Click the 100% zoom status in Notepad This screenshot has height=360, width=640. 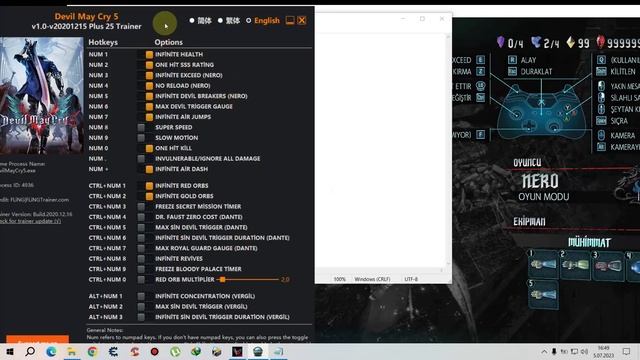point(340,279)
